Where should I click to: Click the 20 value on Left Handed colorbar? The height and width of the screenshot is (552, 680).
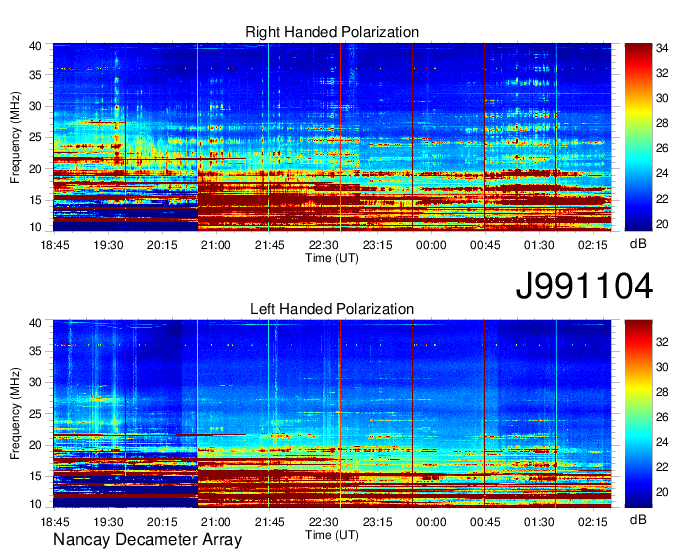(x=662, y=492)
